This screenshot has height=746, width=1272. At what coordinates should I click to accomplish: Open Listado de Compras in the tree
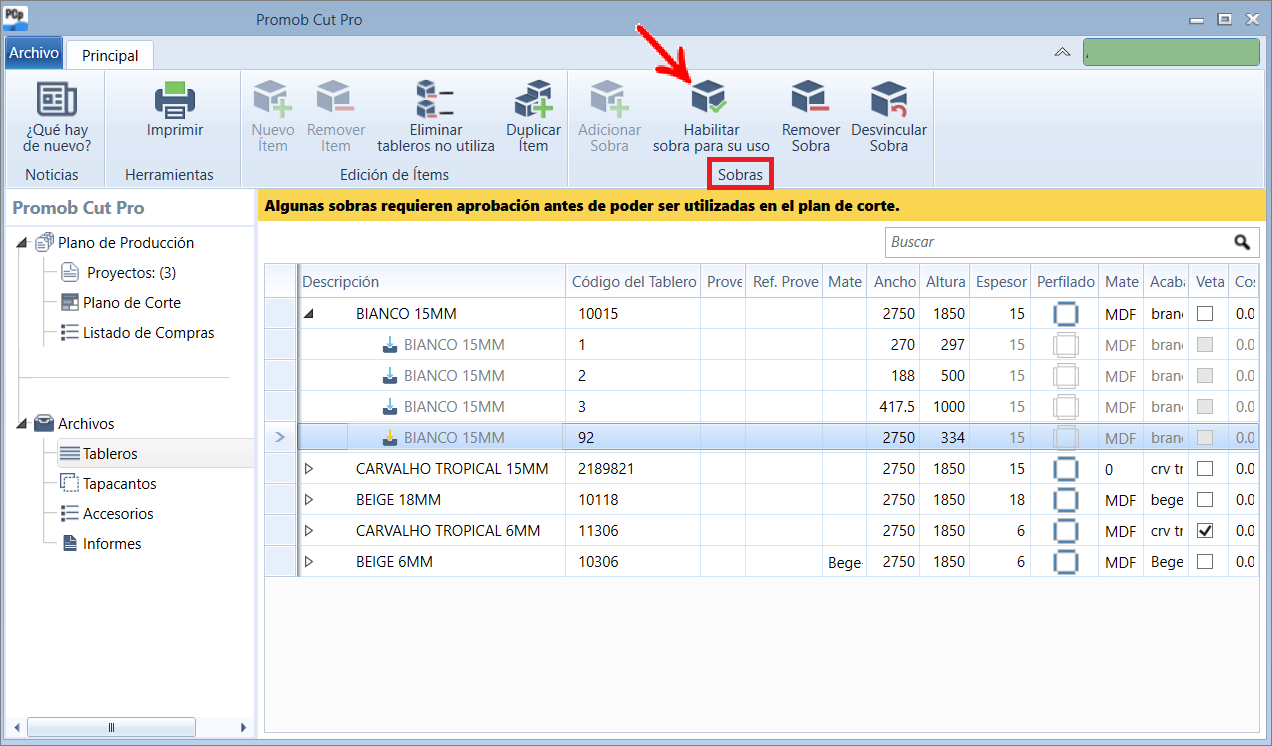[148, 332]
